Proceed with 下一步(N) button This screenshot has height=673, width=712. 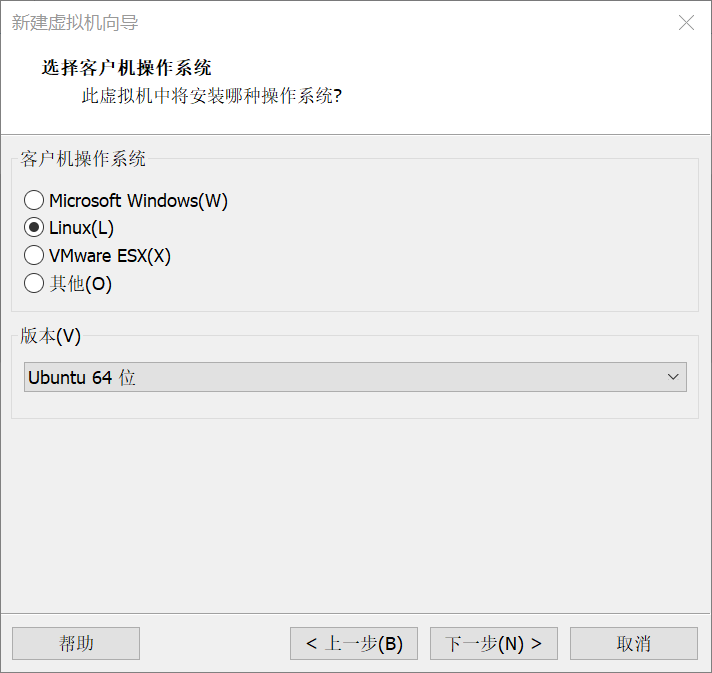(494, 643)
